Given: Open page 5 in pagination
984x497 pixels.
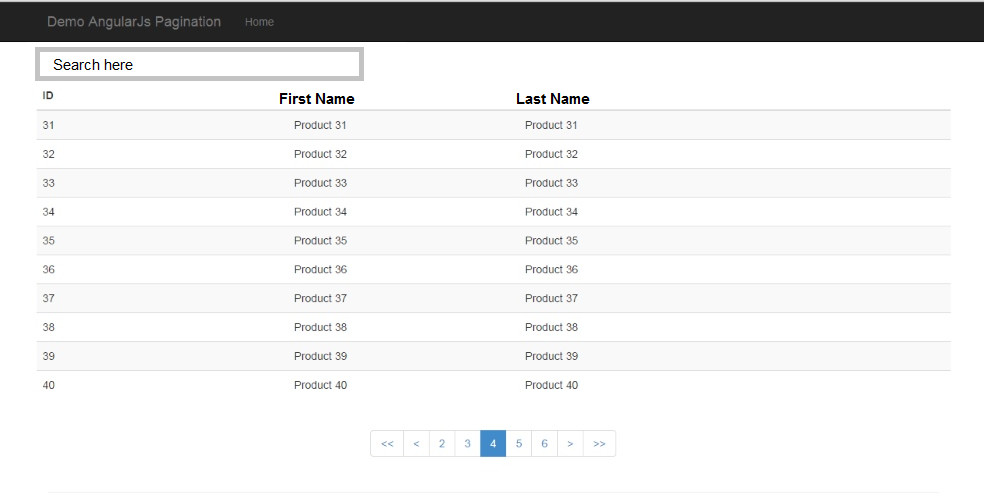Looking at the screenshot, I should coord(519,444).
